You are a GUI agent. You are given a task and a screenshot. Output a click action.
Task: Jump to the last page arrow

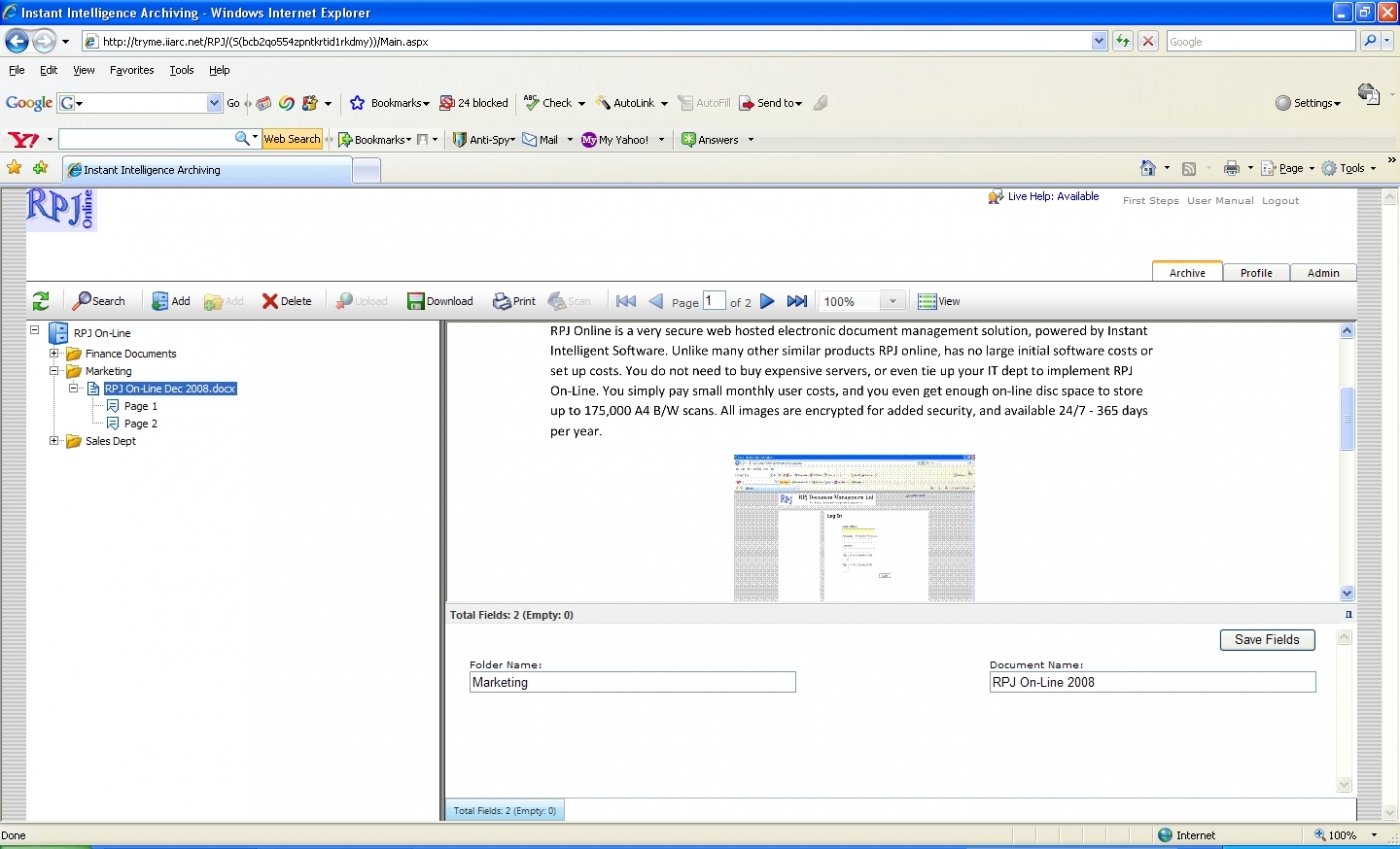coord(797,301)
